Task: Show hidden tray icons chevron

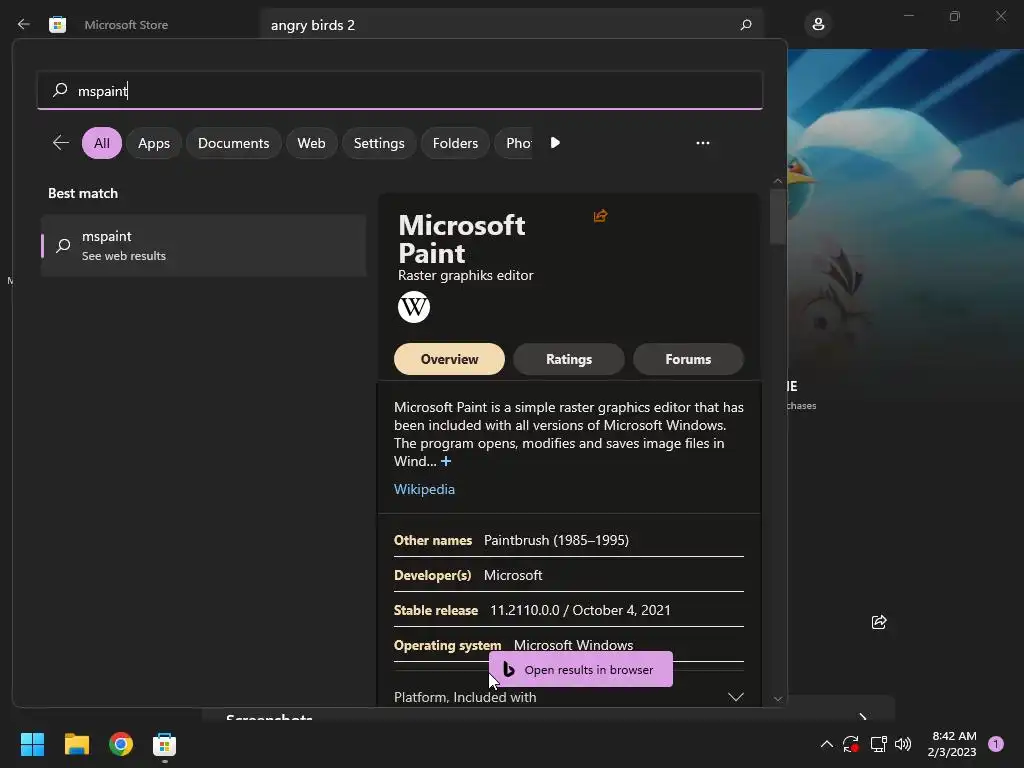Action: pyautogui.click(x=826, y=744)
